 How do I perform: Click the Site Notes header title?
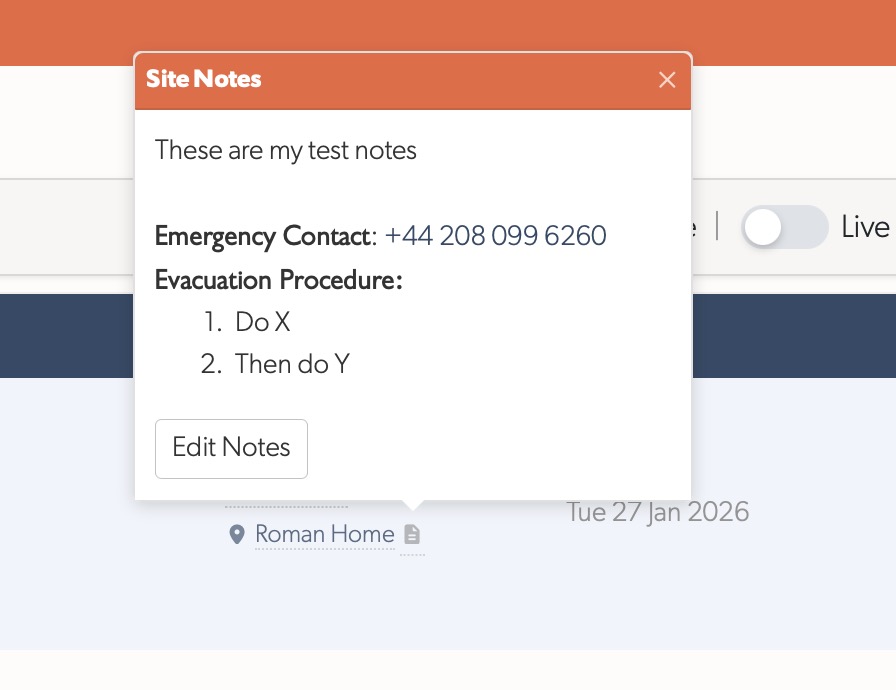(x=203, y=79)
